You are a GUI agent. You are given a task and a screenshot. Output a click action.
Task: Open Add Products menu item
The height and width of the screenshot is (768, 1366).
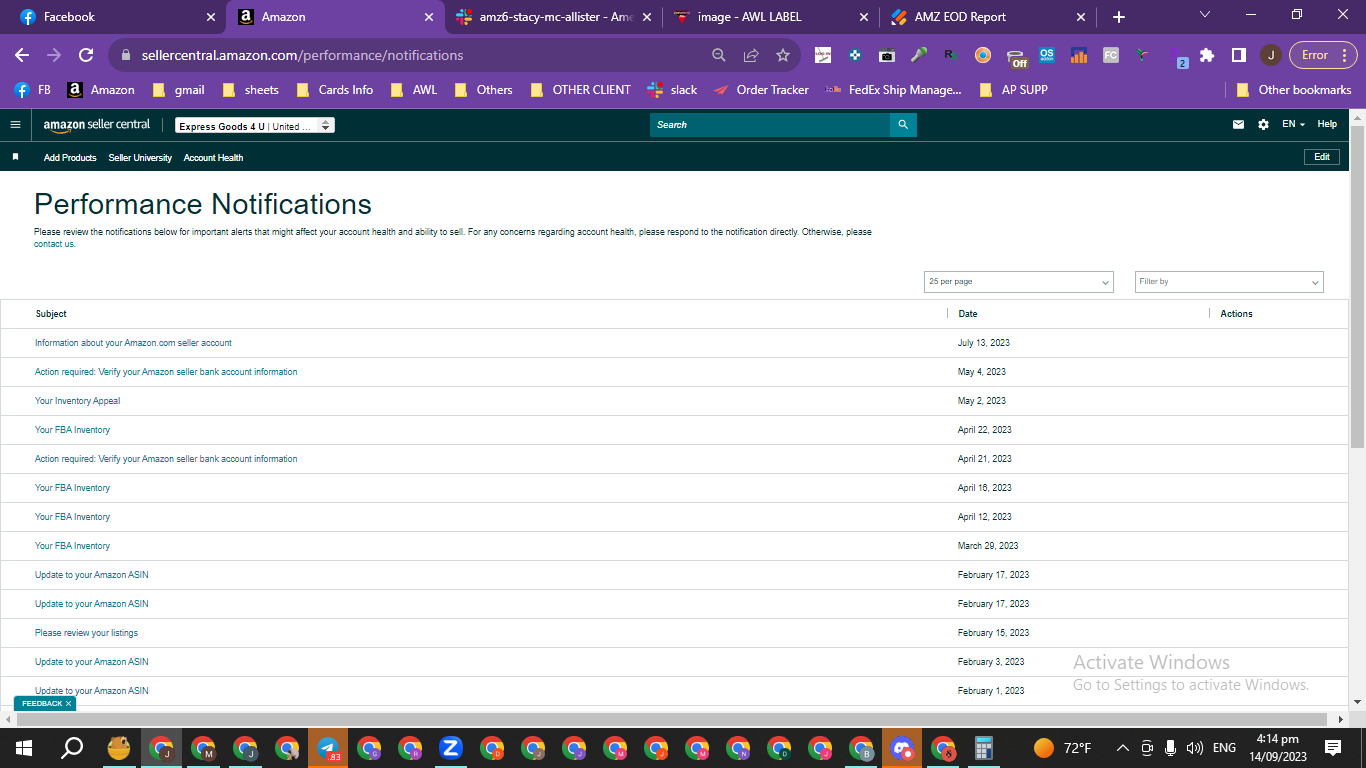[70, 158]
